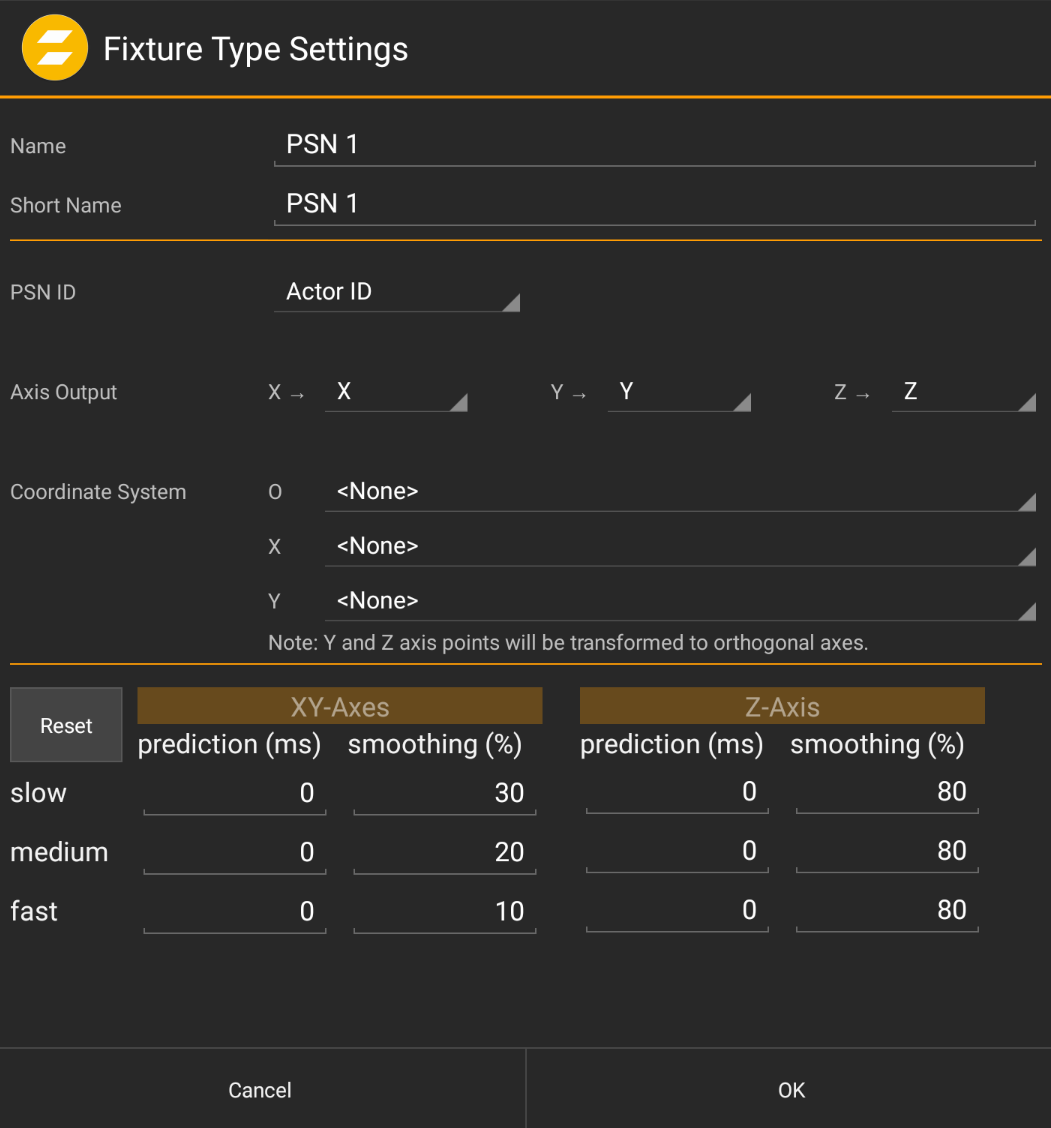1051x1128 pixels.
Task: Click the Z-Axis section header
Action: click(x=782, y=705)
